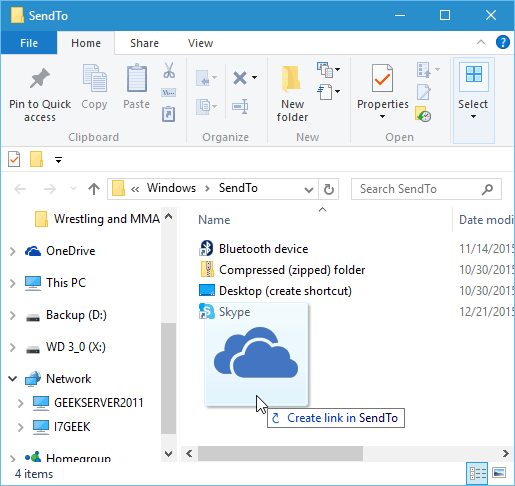Expand the OneDrive tree node

point(13,251)
